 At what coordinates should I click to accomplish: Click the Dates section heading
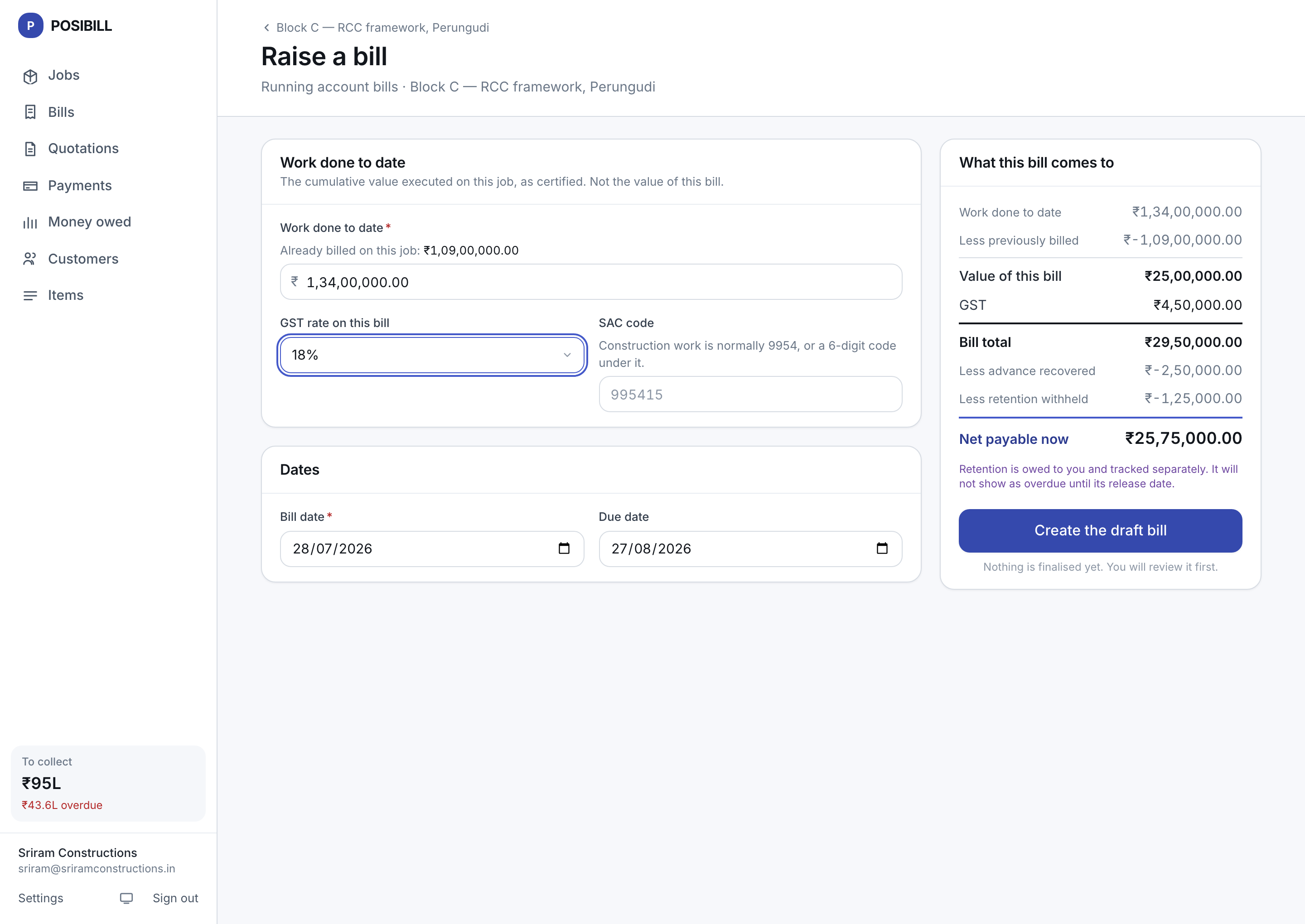[x=300, y=469]
